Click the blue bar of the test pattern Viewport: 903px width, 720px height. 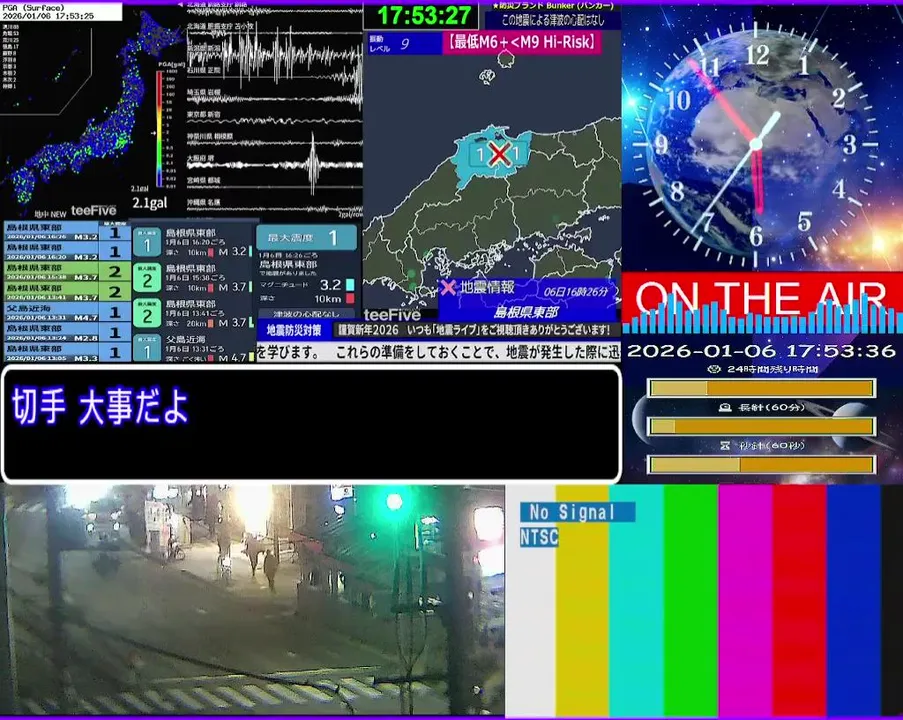pos(853,600)
